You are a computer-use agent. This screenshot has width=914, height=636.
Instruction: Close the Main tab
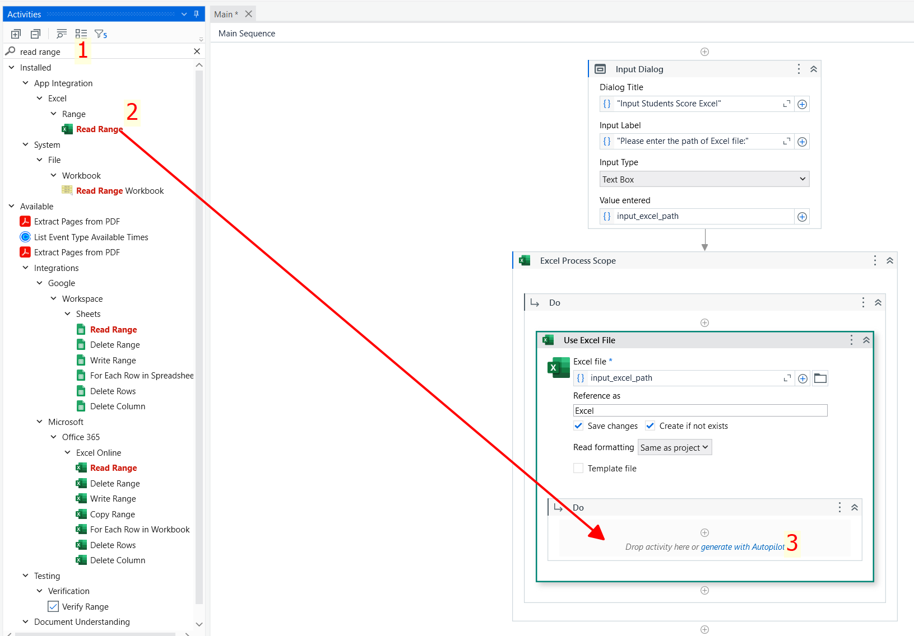[x=248, y=14]
